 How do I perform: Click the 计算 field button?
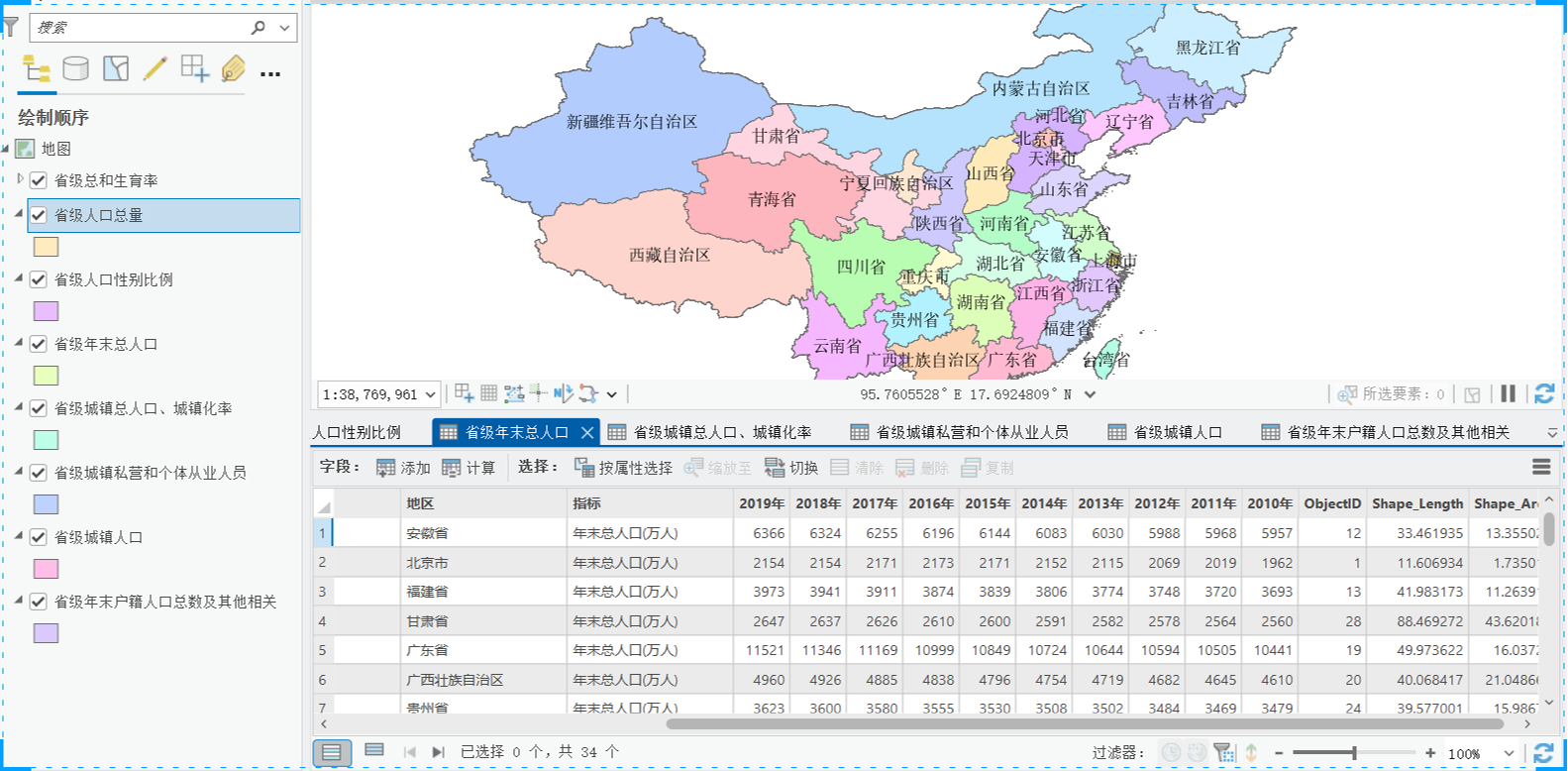click(469, 468)
